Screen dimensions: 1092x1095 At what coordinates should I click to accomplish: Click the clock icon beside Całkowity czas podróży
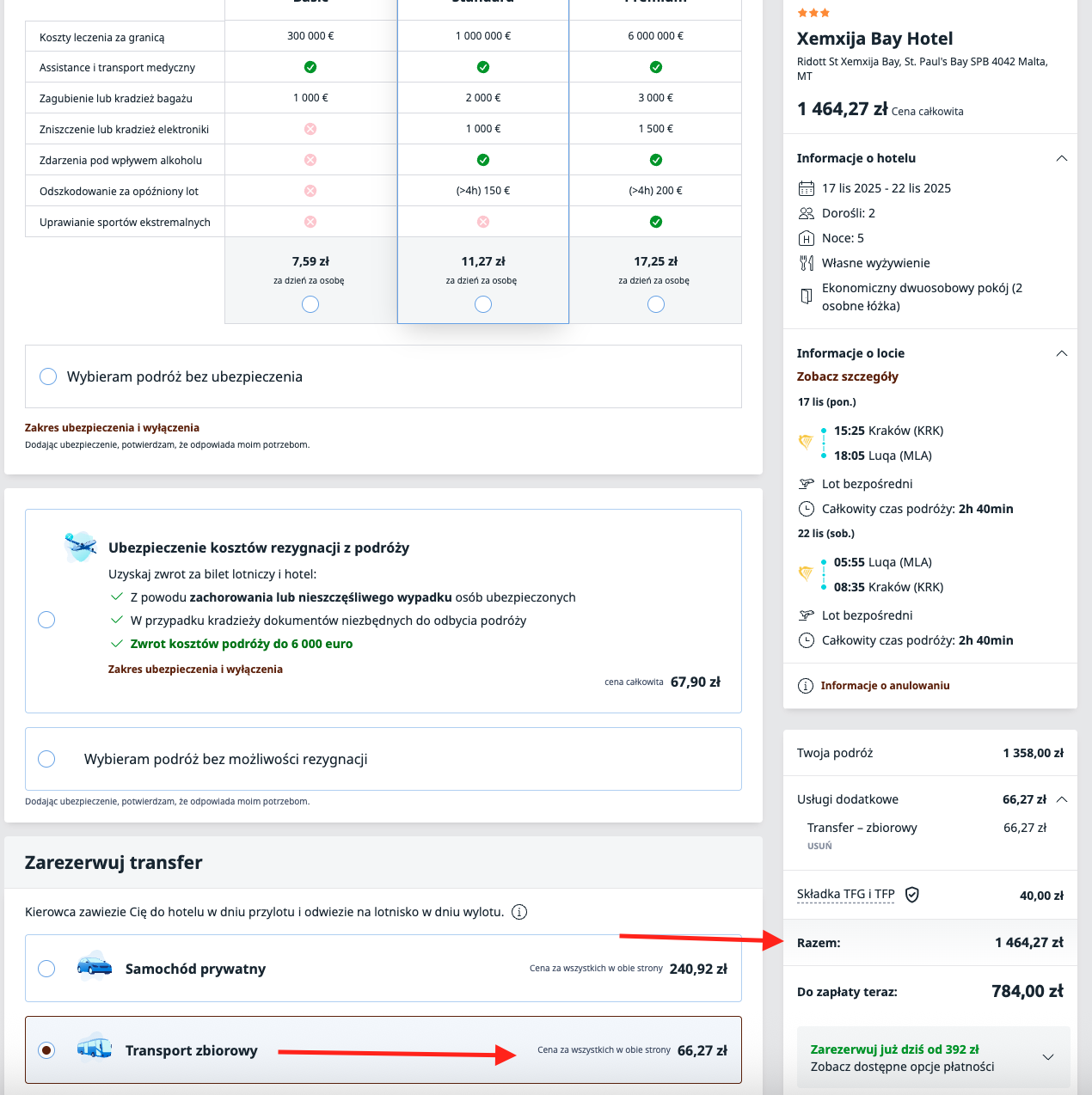[807, 508]
